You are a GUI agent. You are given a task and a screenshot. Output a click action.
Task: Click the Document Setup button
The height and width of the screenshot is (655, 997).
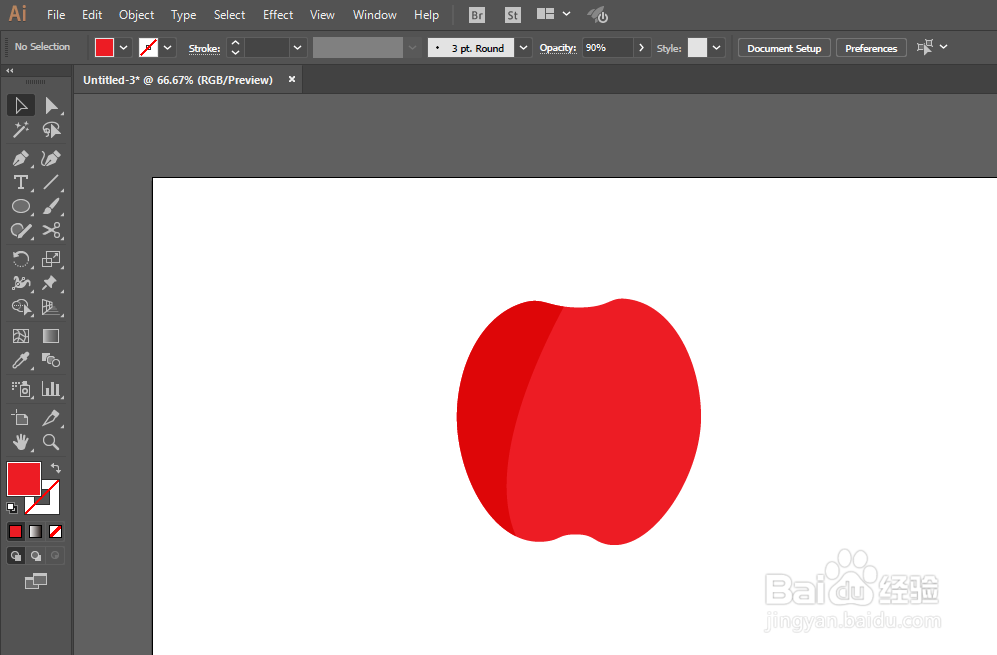[x=784, y=48]
